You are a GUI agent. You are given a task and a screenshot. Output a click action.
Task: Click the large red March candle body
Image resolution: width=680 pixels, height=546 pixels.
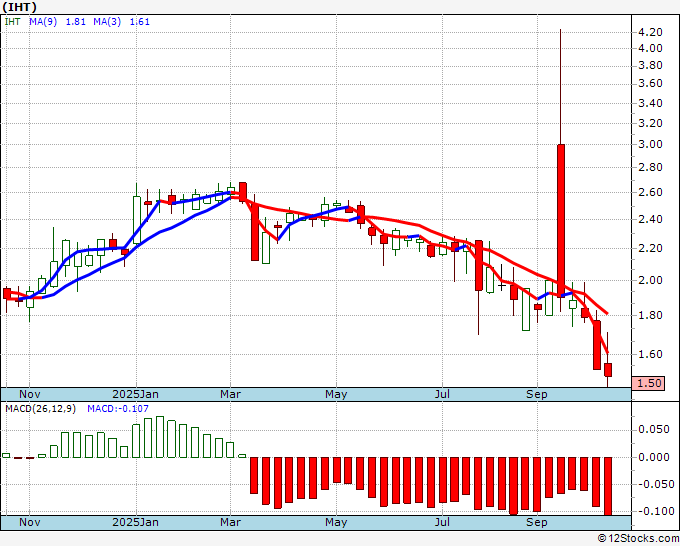tap(255, 233)
